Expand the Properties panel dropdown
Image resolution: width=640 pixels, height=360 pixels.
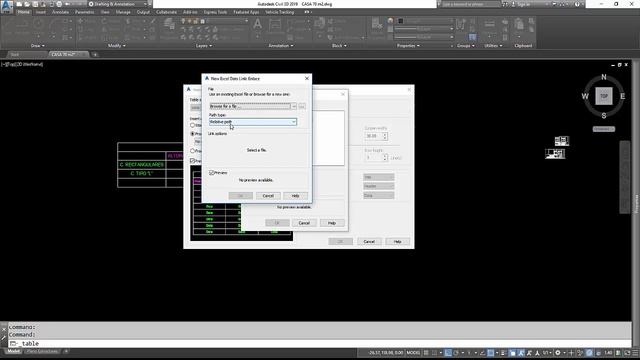(x=408, y=46)
